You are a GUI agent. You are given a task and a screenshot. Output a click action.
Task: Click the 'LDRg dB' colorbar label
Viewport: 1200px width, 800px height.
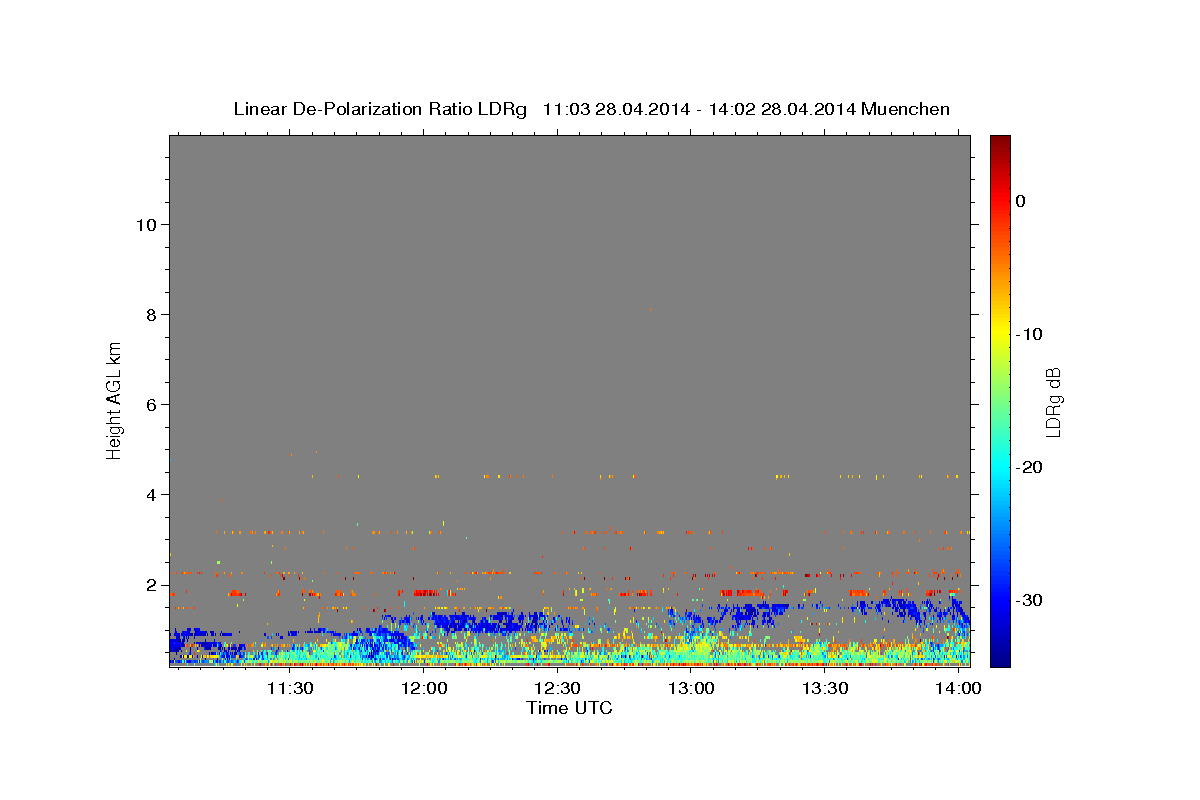(x=1052, y=402)
